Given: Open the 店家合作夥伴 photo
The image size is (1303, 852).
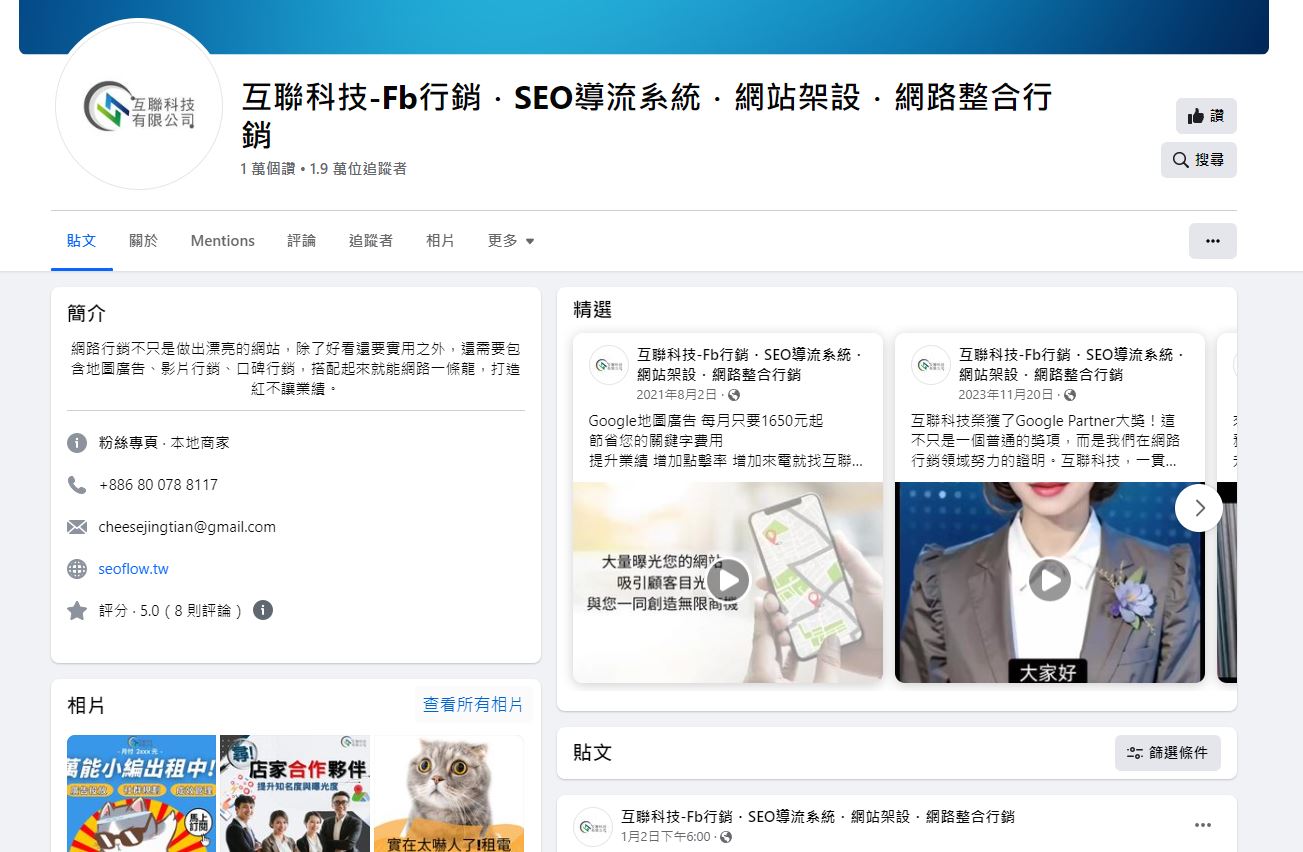Looking at the screenshot, I should pos(295,793).
